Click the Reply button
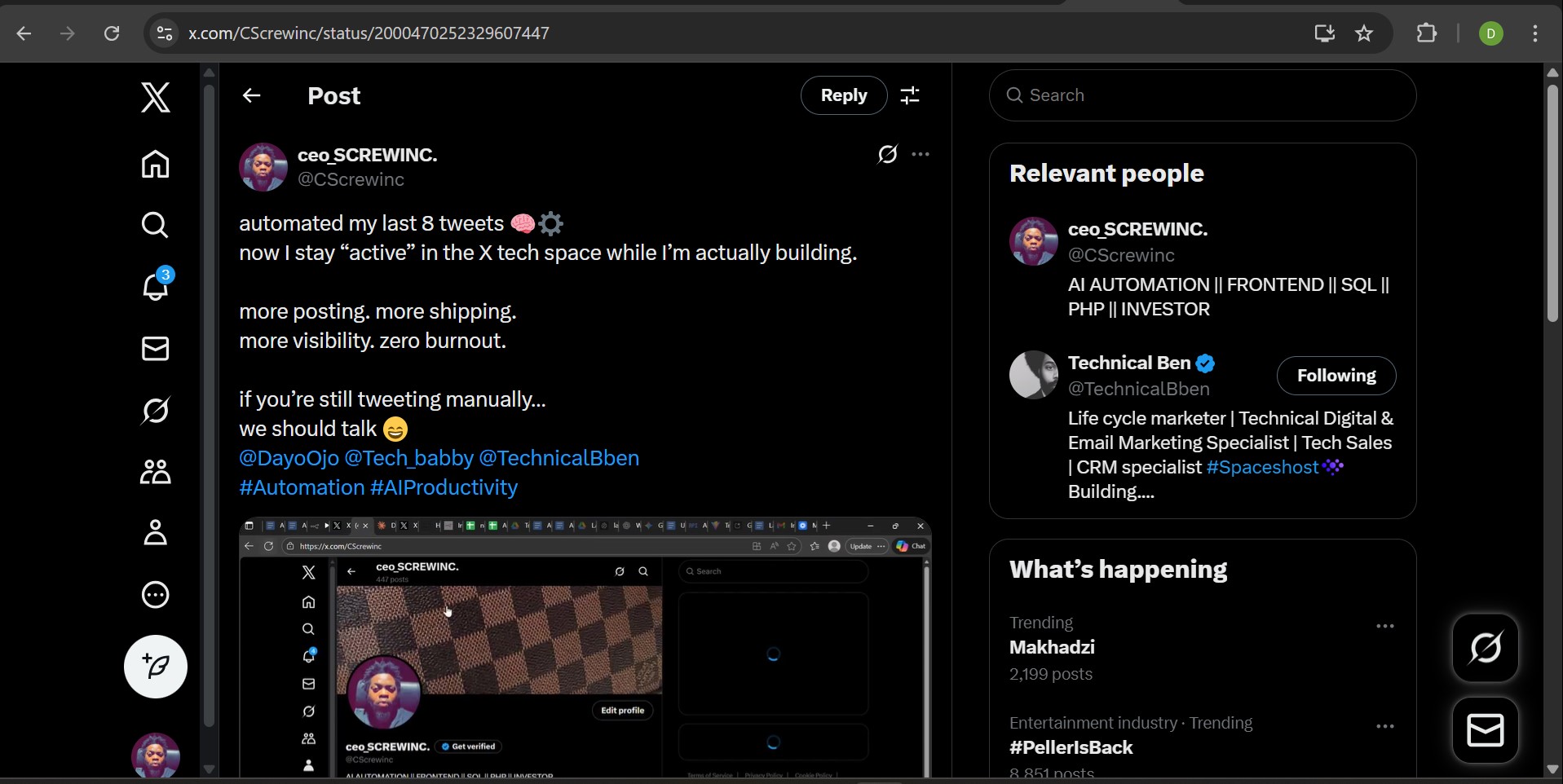1563x784 pixels. click(843, 96)
